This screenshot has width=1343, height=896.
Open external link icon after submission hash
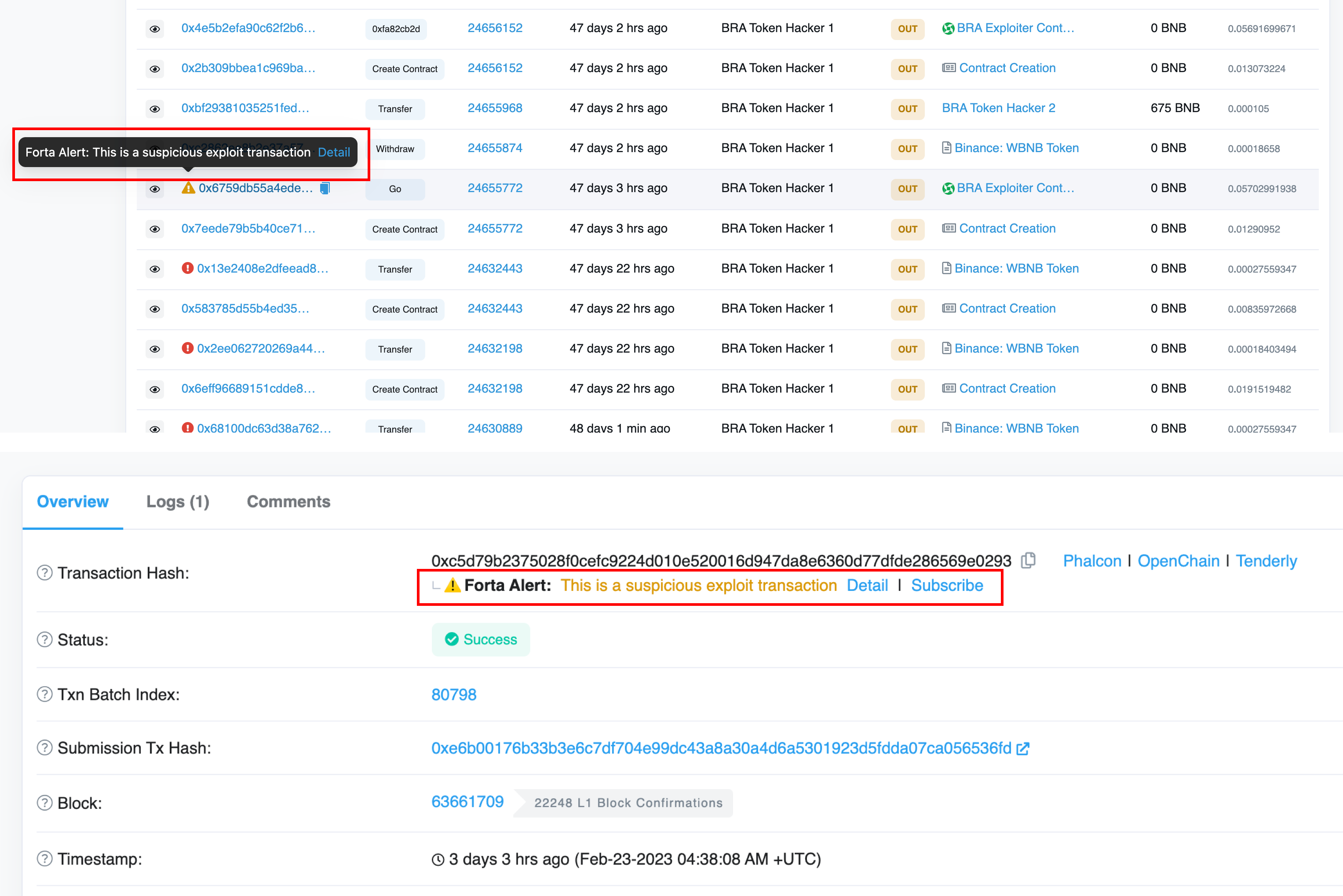pyautogui.click(x=1023, y=749)
